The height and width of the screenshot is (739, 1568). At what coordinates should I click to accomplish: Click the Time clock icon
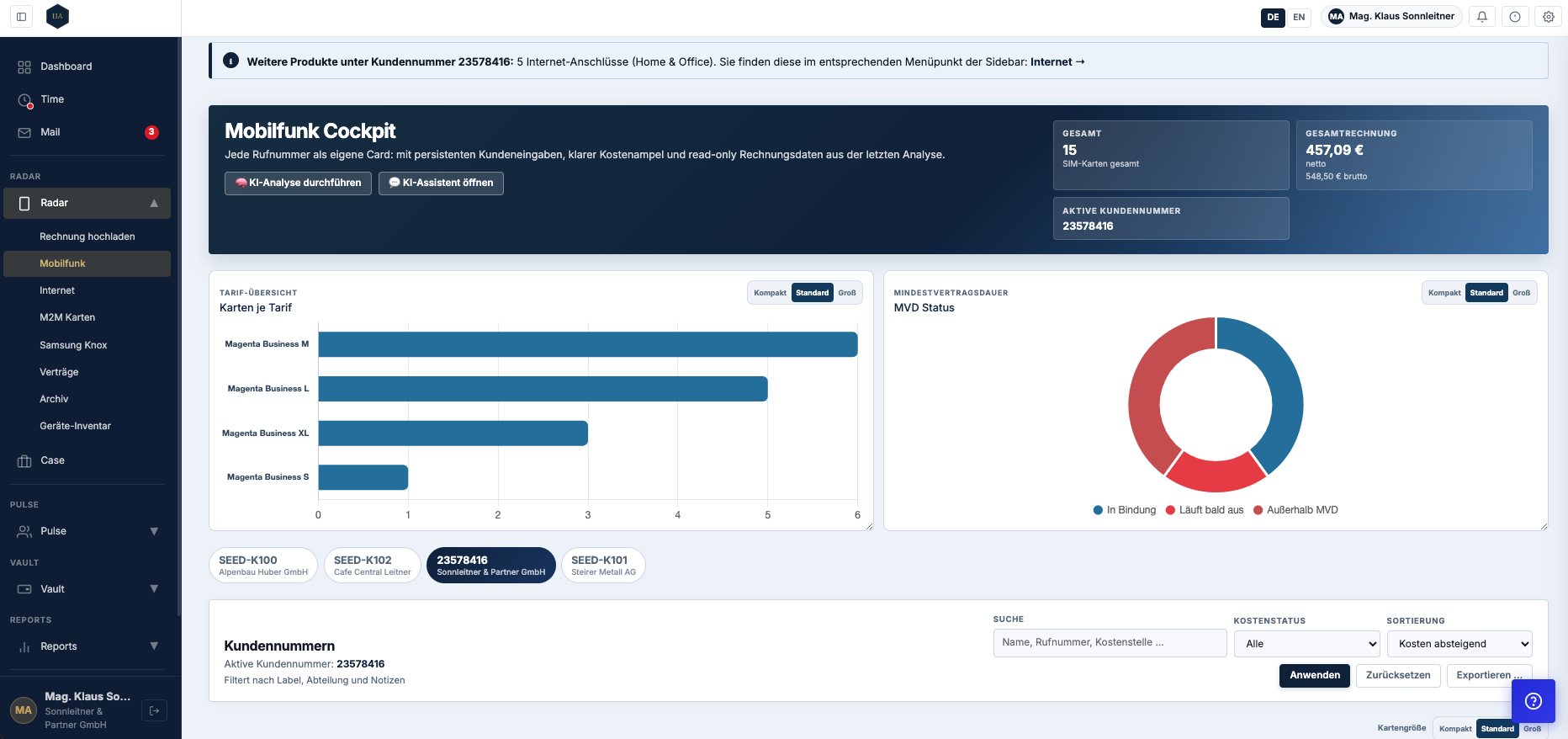24,99
